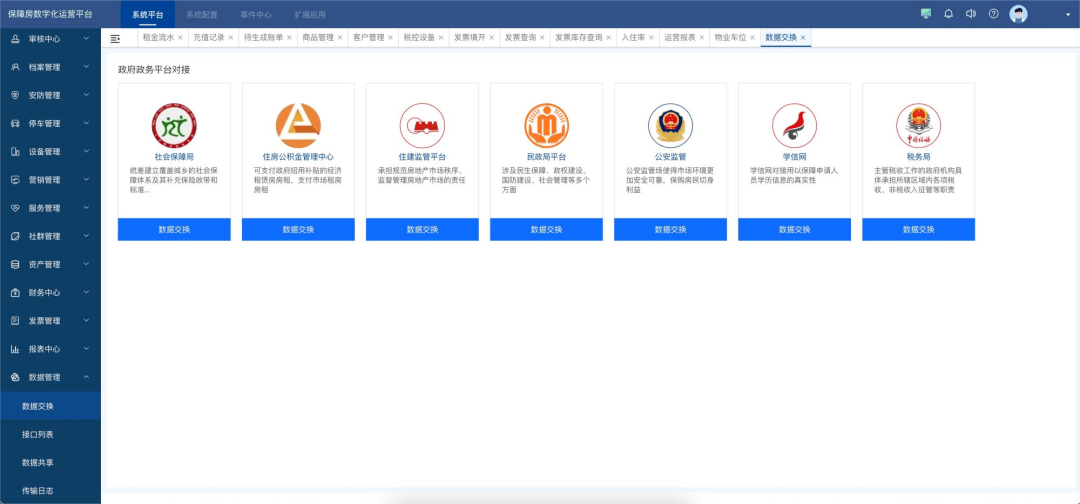Click the 社会保障局 logo
Image resolution: width=1080 pixels, height=504 pixels.
[x=174, y=125]
